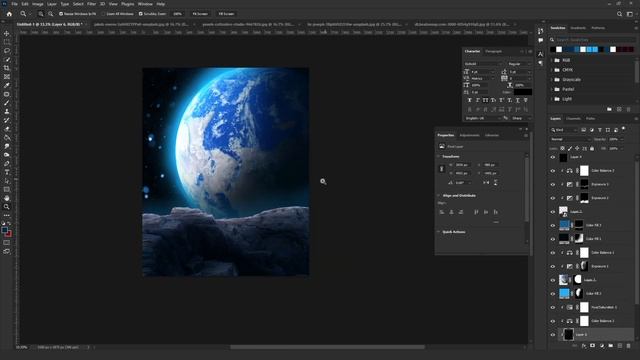This screenshot has width=640, height=360.
Task: Click the Faux Bold button in Character panel
Action: 469,100
